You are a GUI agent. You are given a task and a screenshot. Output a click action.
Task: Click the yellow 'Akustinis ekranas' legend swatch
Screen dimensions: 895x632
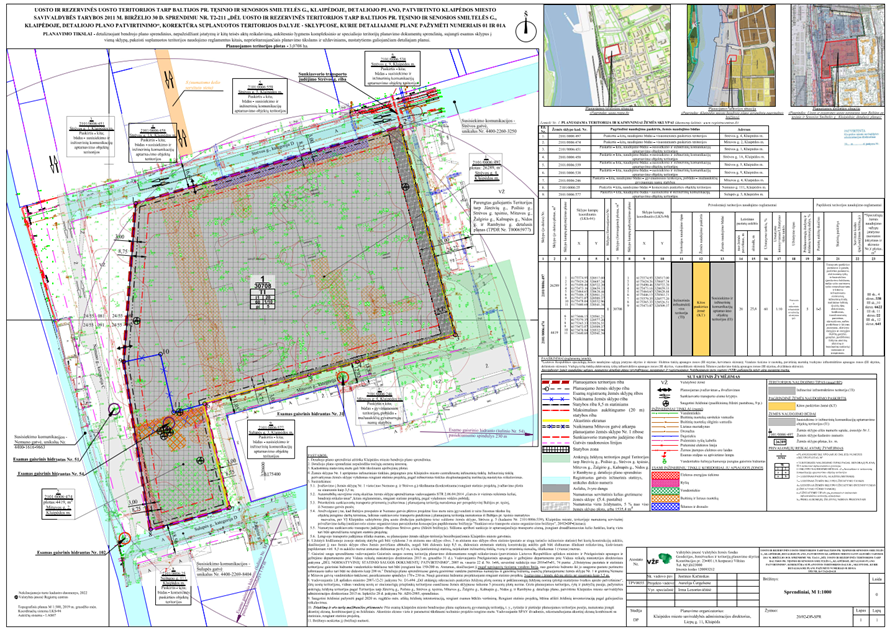point(557,421)
